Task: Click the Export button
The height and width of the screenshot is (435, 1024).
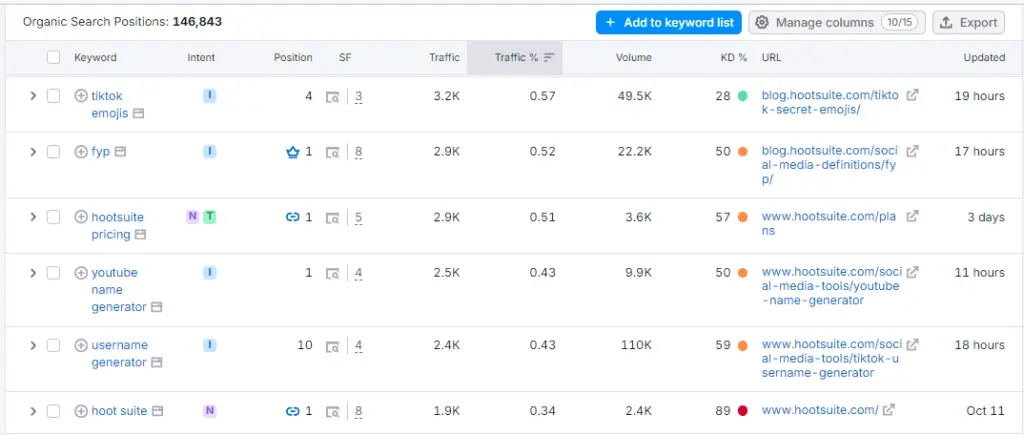Action: [968, 22]
